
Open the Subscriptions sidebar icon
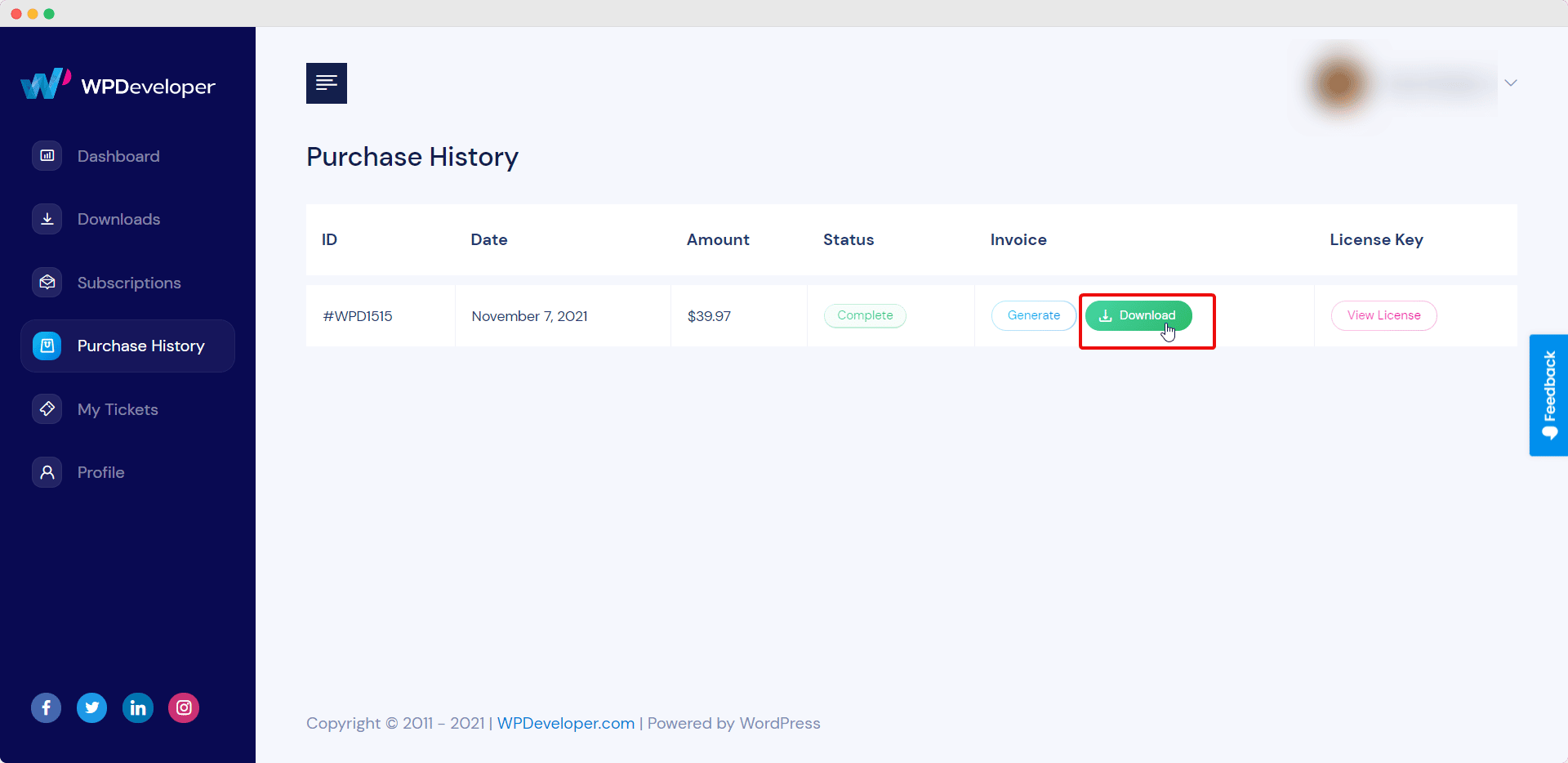click(x=47, y=282)
